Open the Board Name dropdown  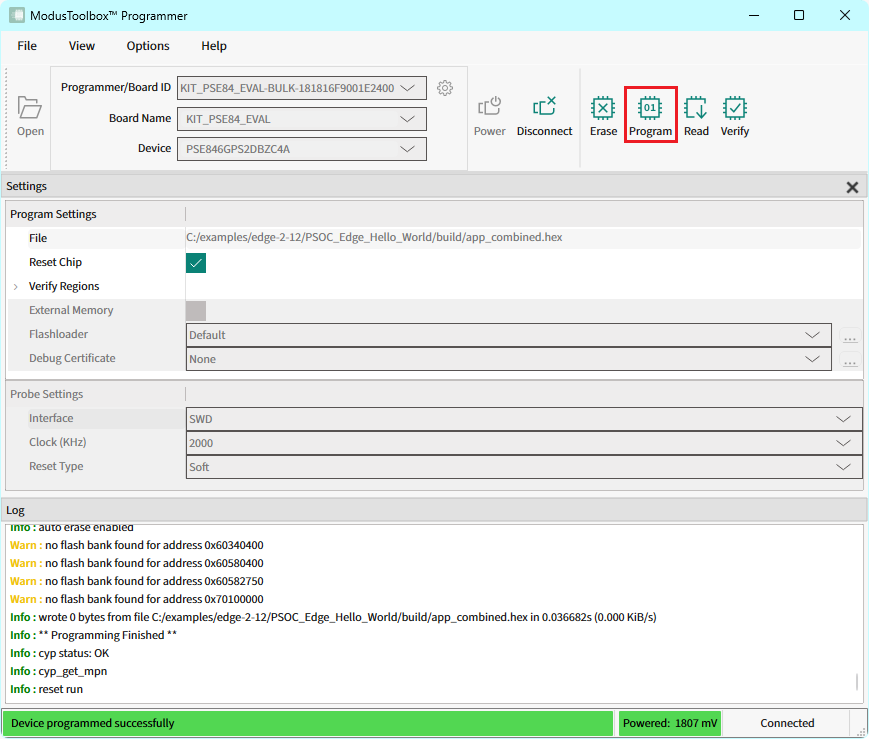point(301,119)
